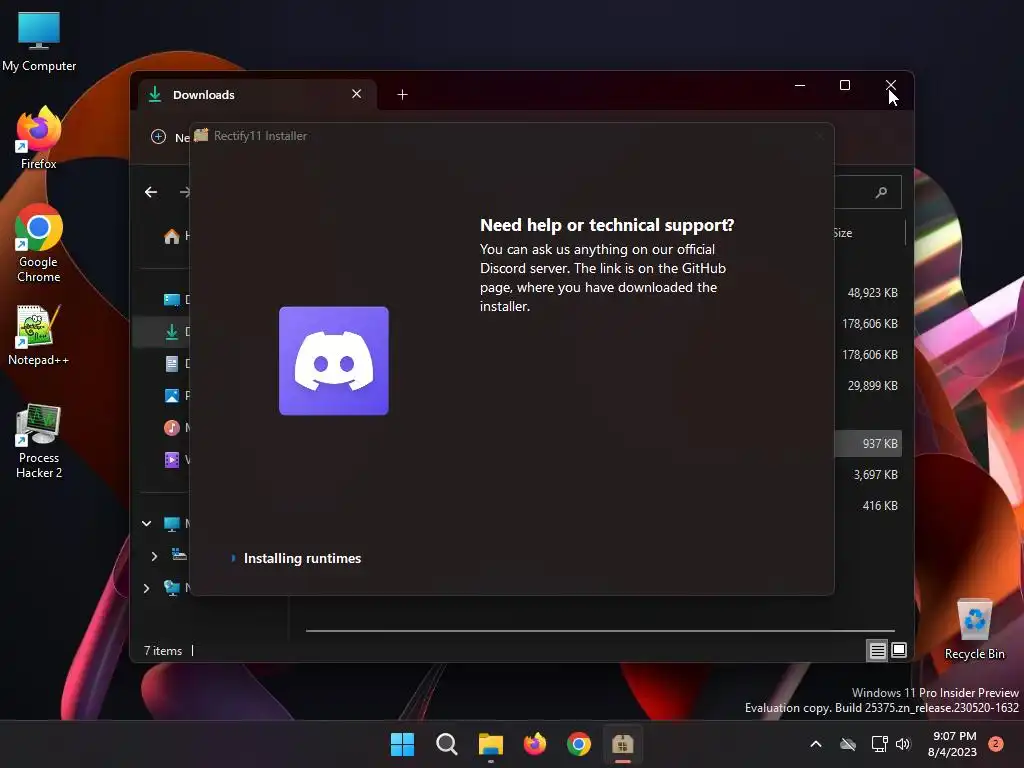Click the New button in Explorer toolbar
Screen dimensions: 1024x768
(170, 137)
